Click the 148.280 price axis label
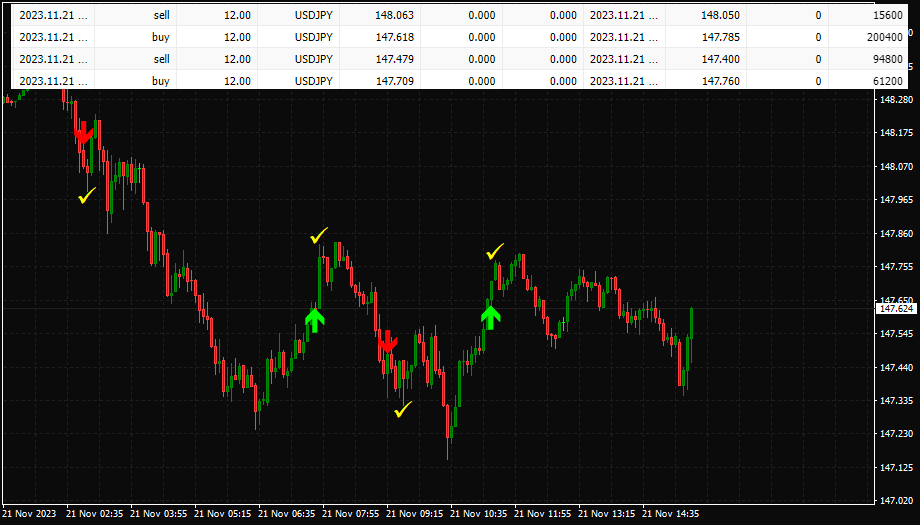 tap(896, 100)
